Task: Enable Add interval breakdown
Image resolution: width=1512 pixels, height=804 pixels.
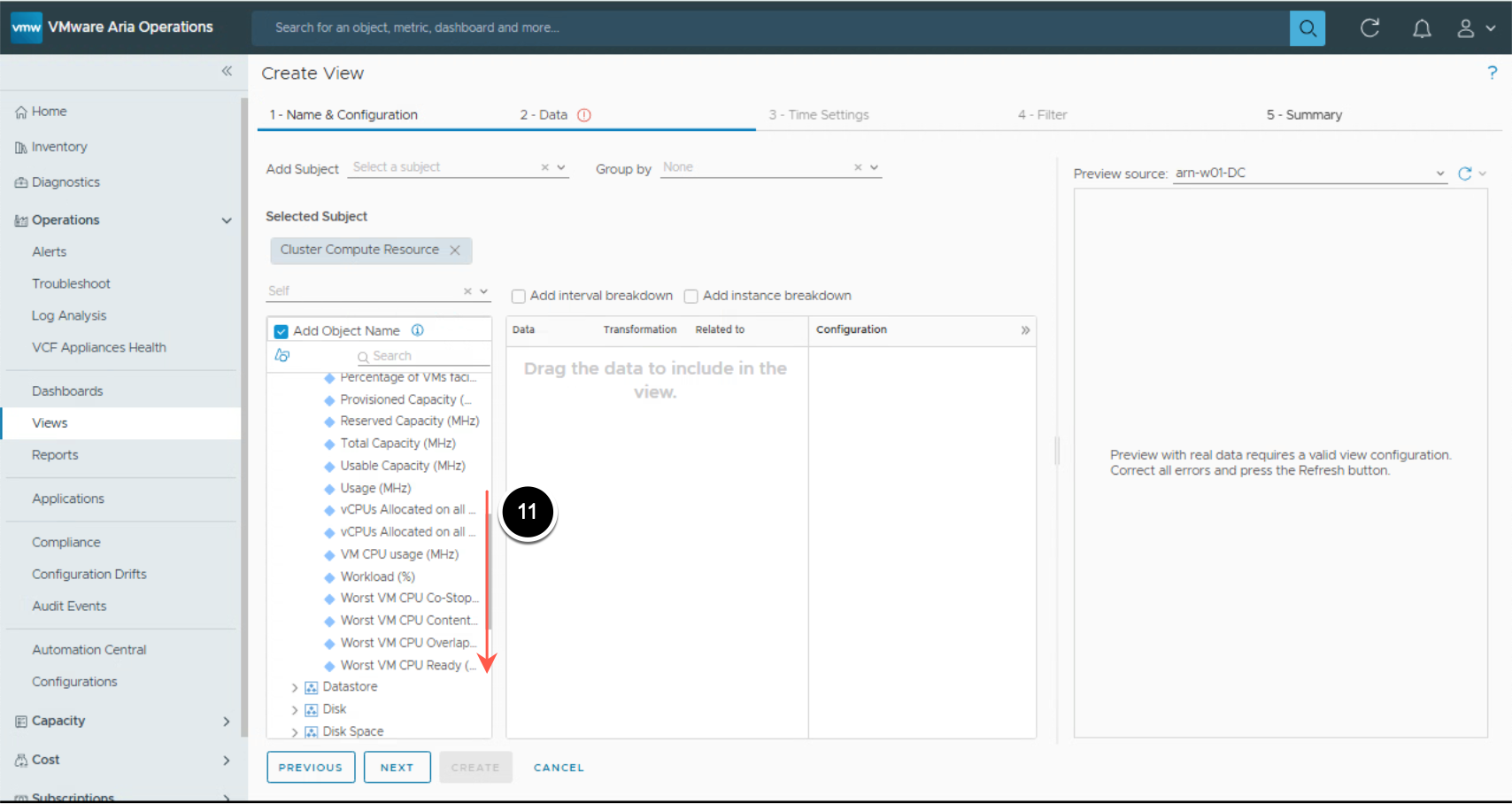Action: (519, 297)
